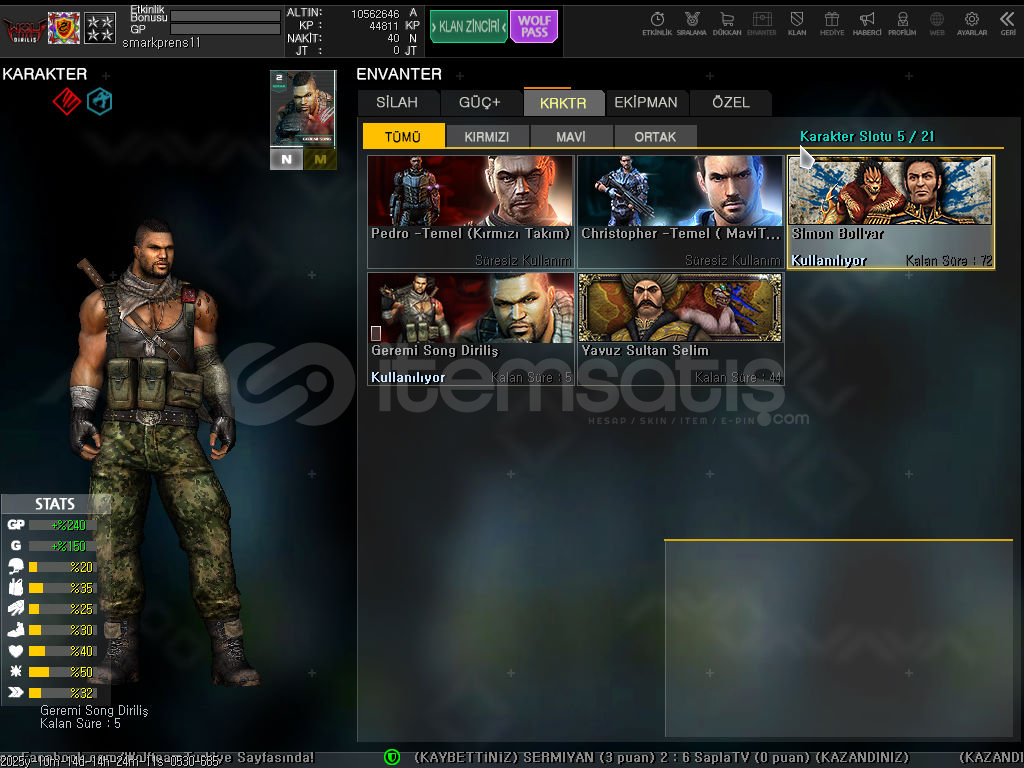Filter inventory by MAVİ
The image size is (1024, 768).
[x=571, y=137]
